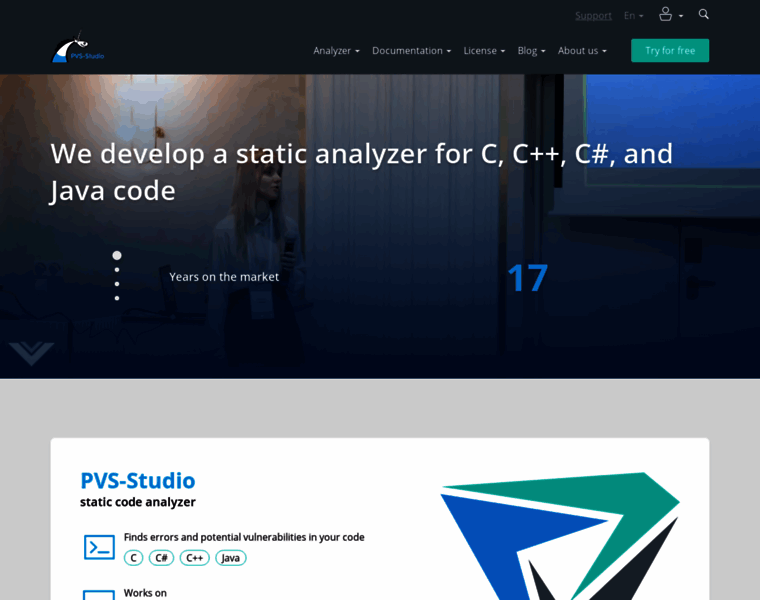Click the Works on text
The image size is (760, 600).
145,593
